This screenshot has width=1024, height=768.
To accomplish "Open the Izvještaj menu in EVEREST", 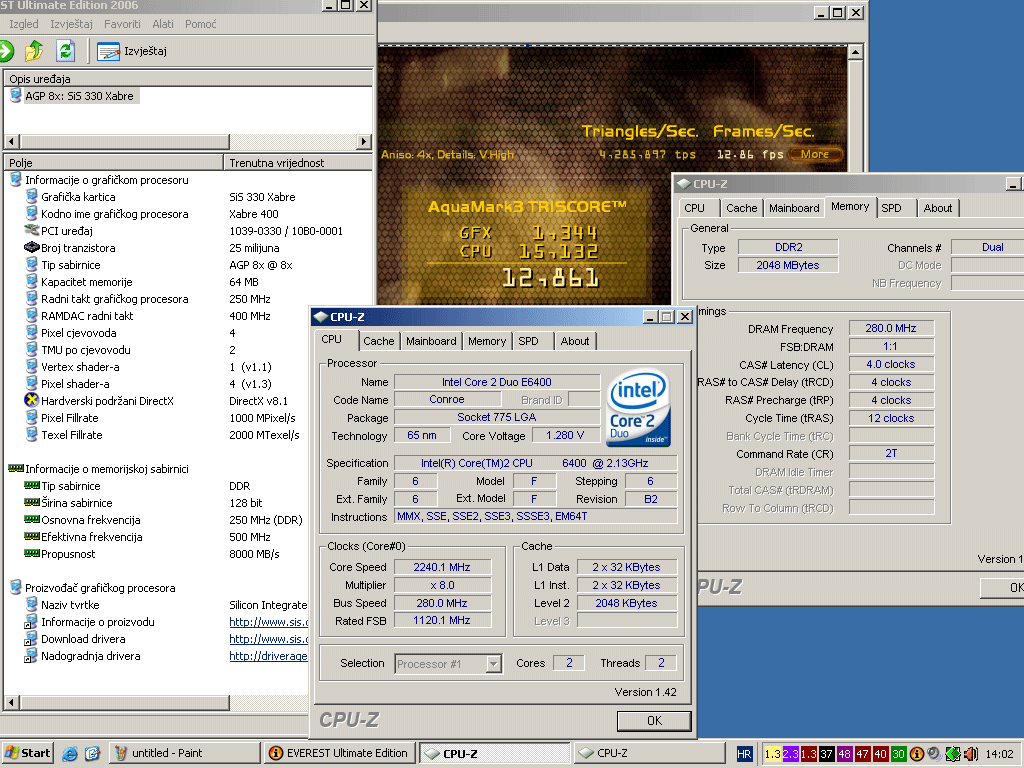I will (71, 24).
